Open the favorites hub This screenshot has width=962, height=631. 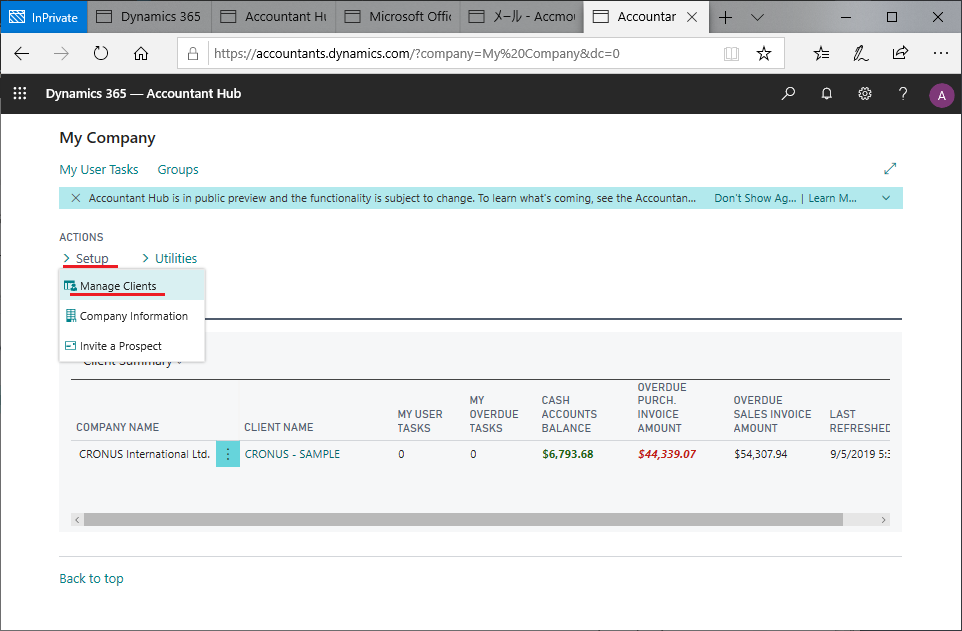[822, 53]
